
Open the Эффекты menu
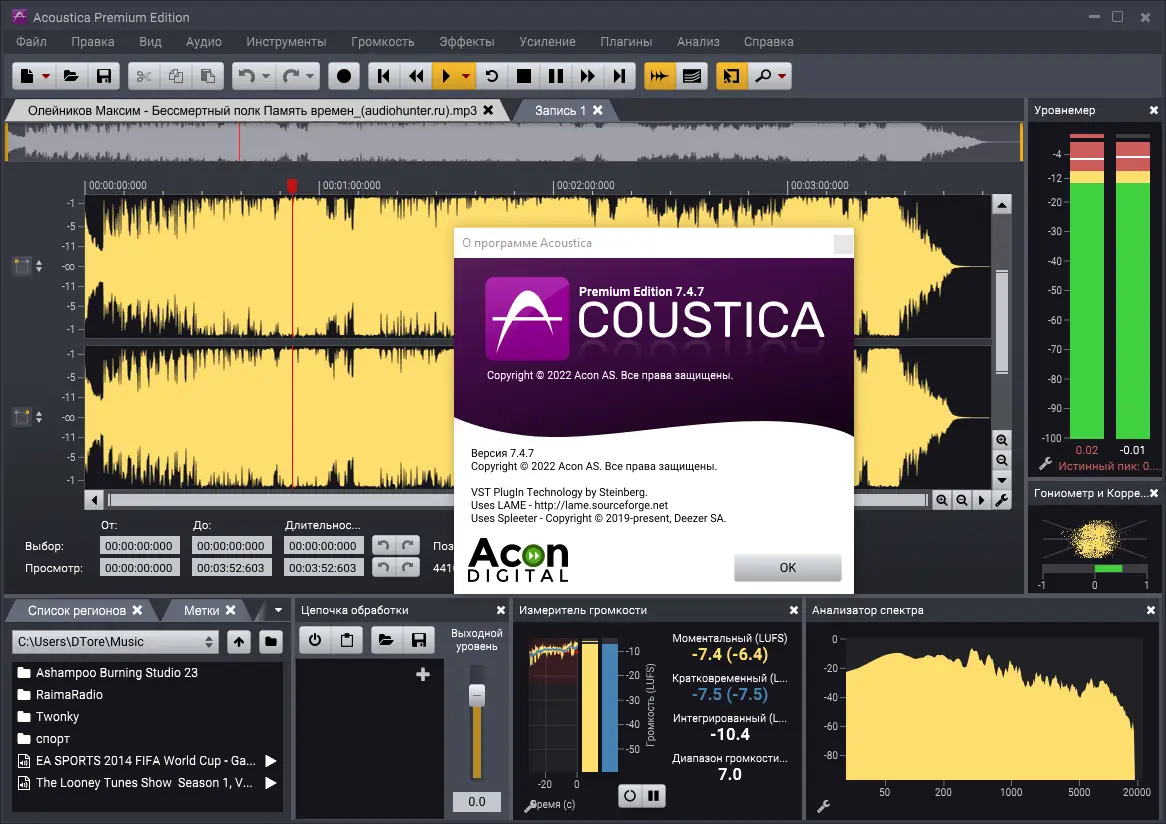[x=466, y=42]
